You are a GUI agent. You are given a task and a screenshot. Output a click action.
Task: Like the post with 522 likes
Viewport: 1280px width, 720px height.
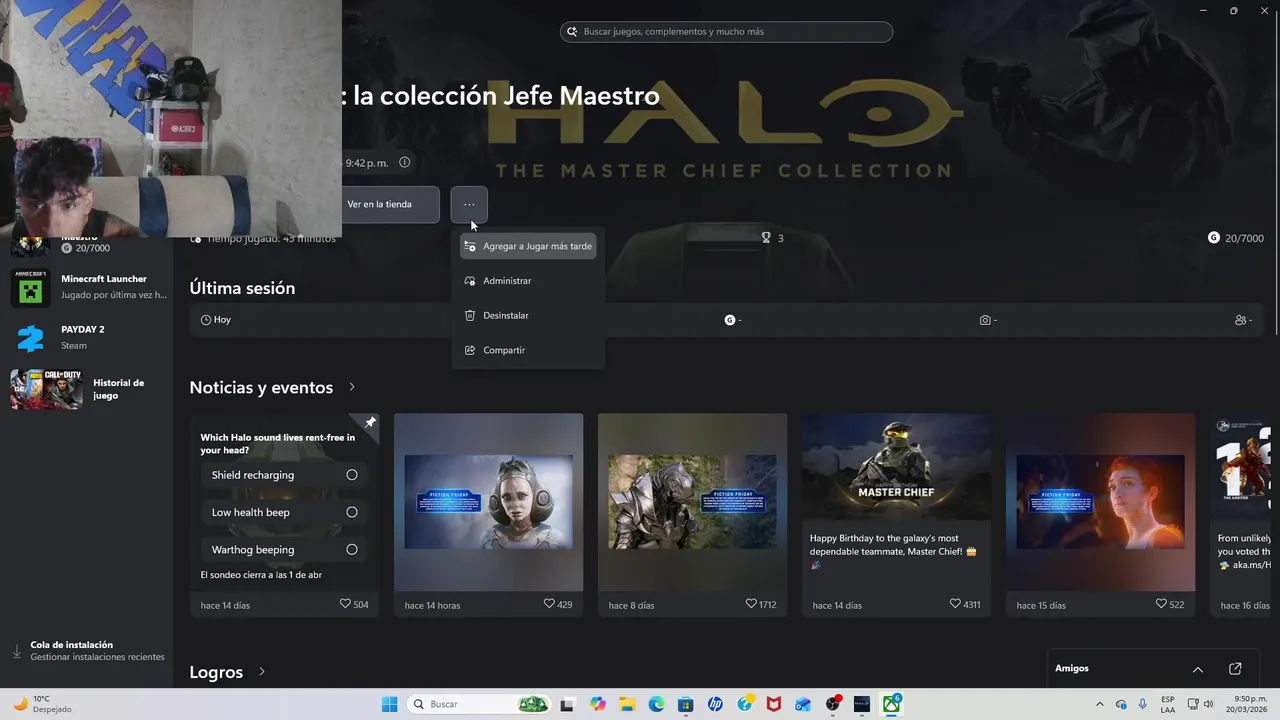click(x=1161, y=604)
